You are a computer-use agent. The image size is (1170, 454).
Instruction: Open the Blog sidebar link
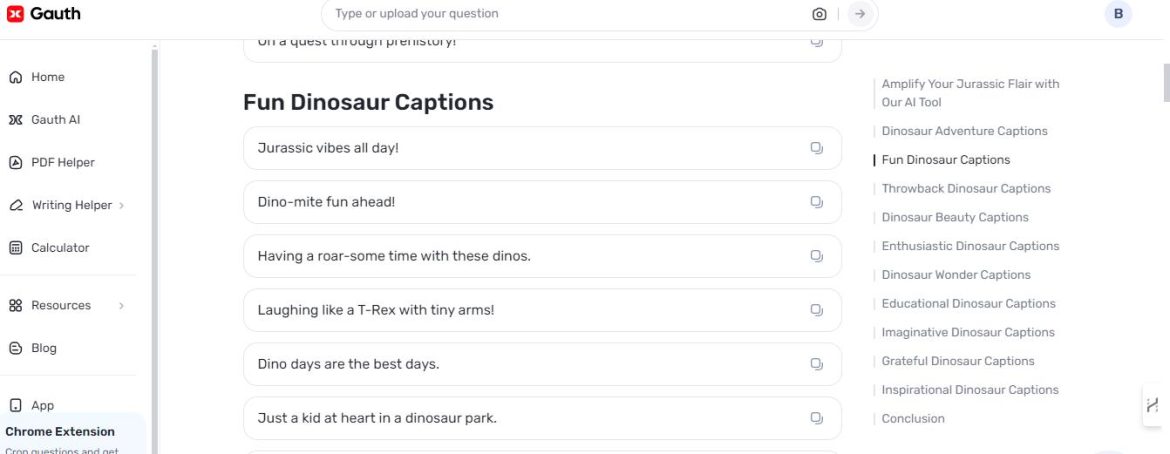click(43, 348)
